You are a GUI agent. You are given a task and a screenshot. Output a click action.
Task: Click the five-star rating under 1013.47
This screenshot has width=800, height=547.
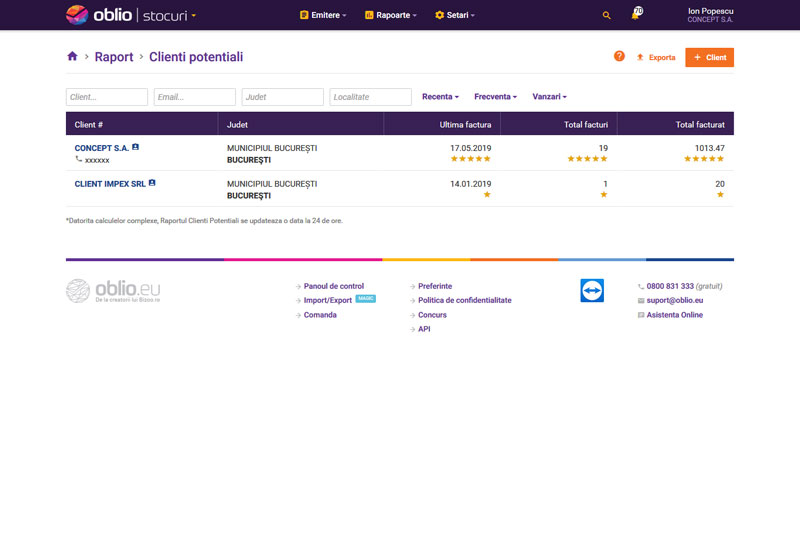(704, 159)
